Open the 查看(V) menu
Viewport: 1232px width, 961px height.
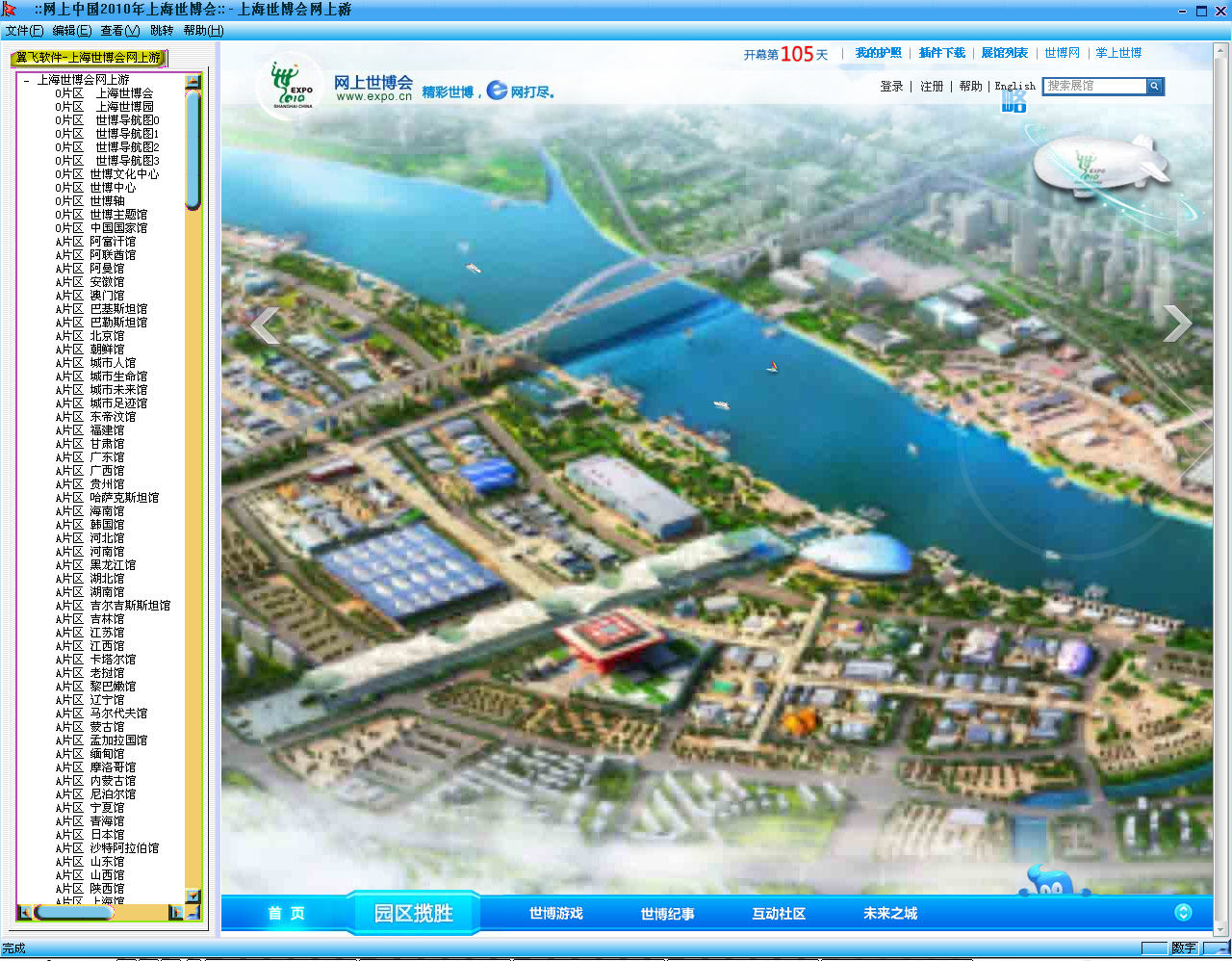[x=120, y=31]
